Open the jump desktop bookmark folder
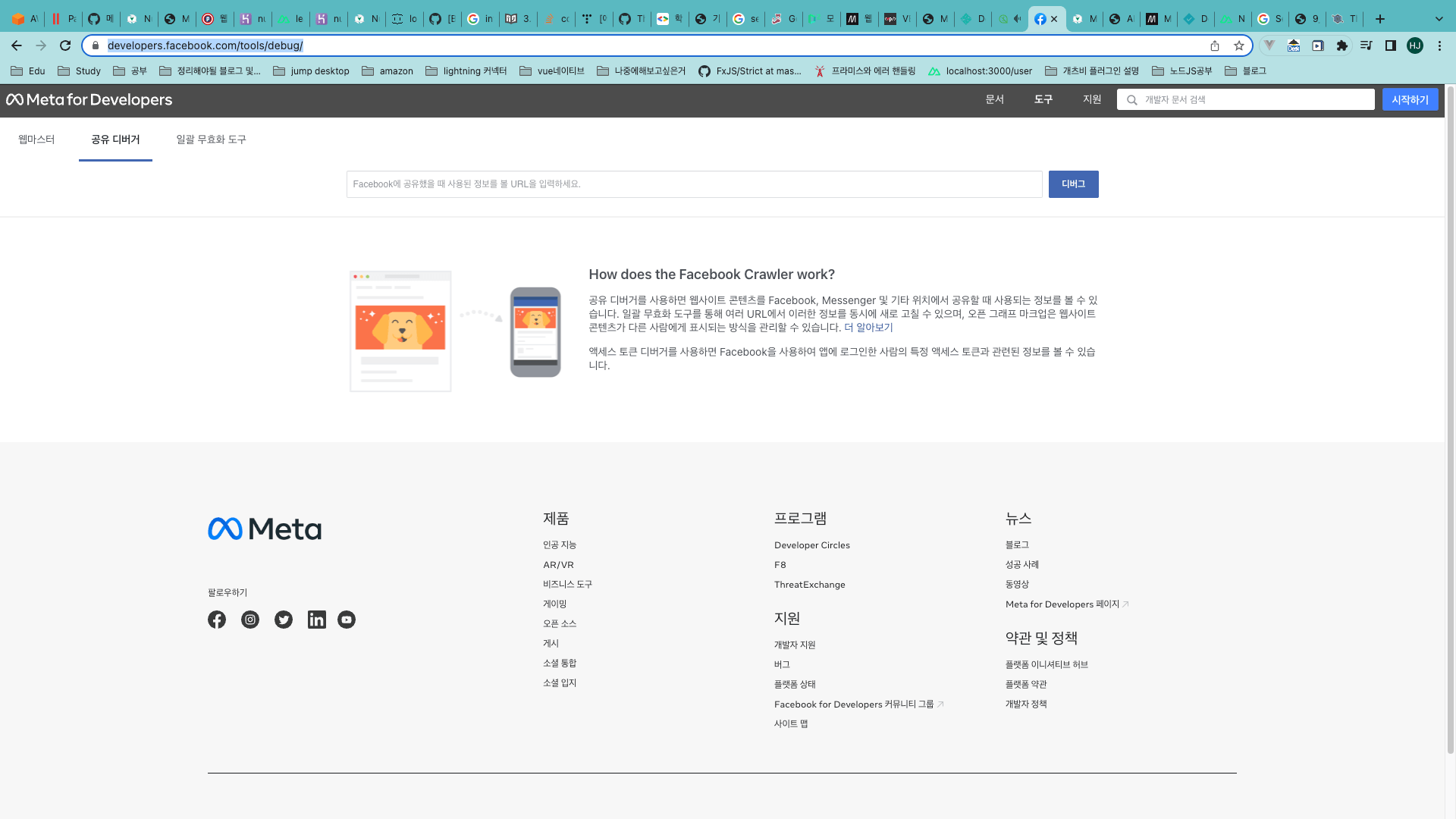This screenshot has width=1456, height=819. point(311,71)
